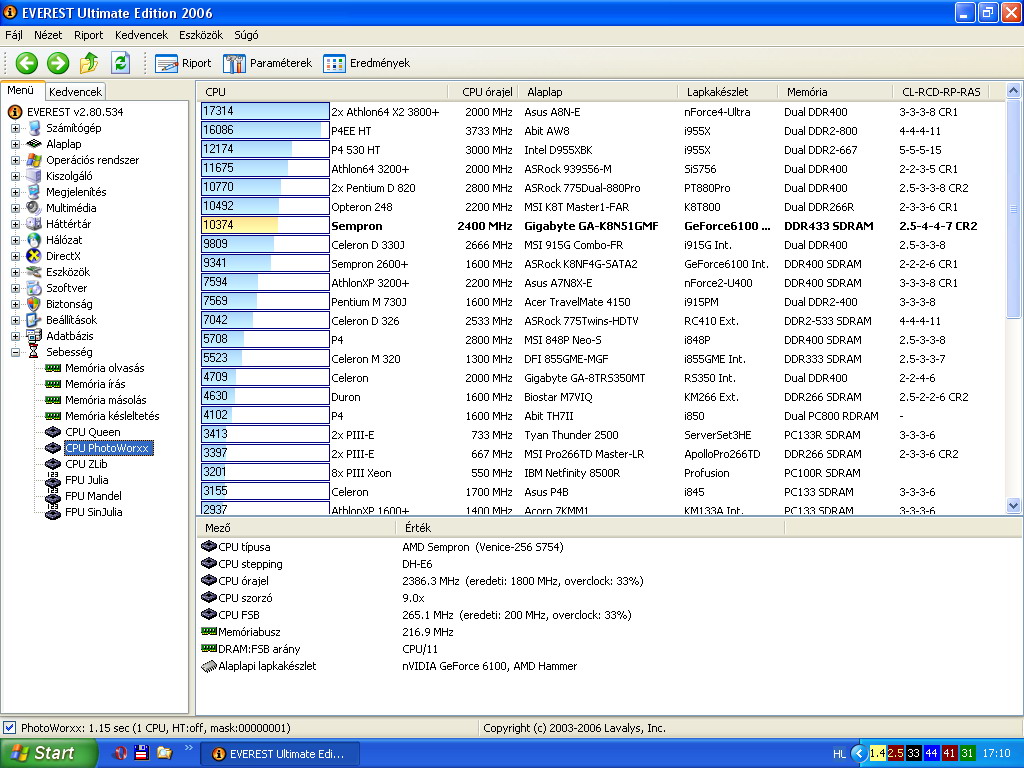Click scroll up arrow of results list
Image resolution: width=1024 pixels, height=768 pixels.
[1014, 91]
